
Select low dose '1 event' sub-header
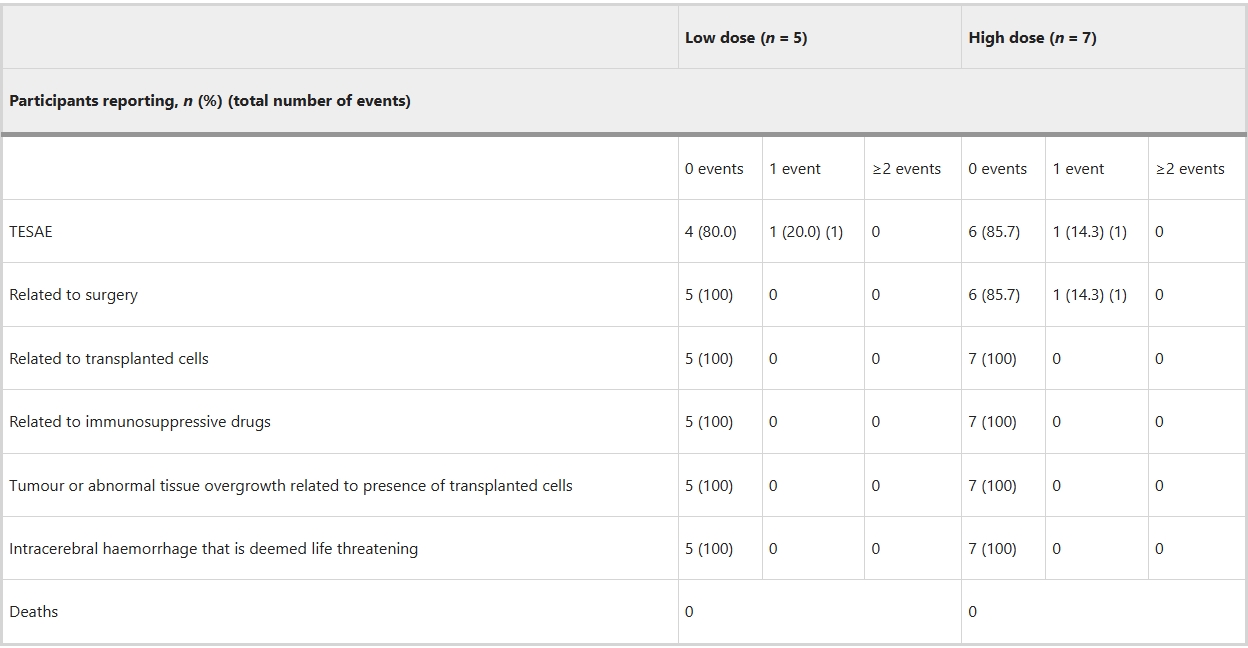(795, 169)
